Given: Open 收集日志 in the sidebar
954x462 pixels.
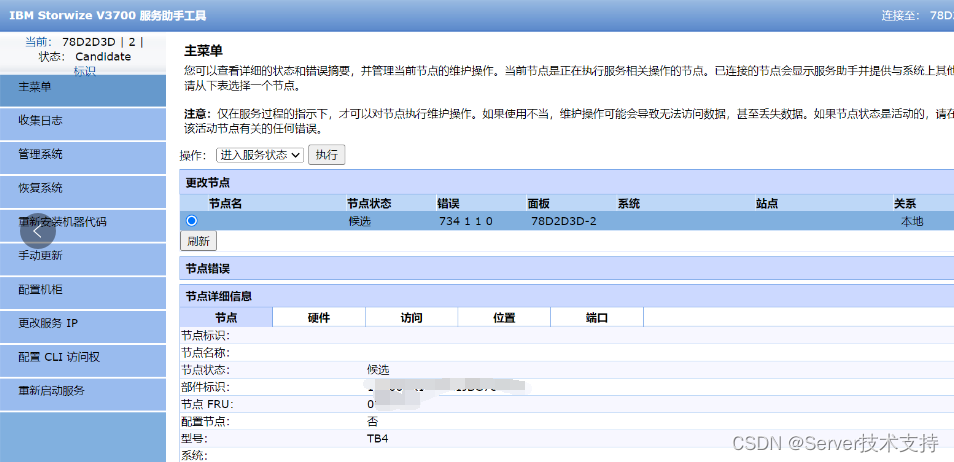Looking at the screenshot, I should (x=83, y=124).
